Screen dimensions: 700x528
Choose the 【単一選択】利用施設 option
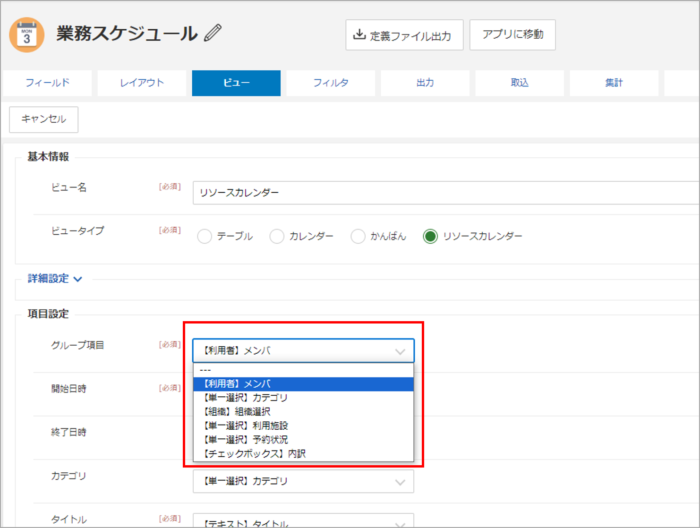click(304, 426)
